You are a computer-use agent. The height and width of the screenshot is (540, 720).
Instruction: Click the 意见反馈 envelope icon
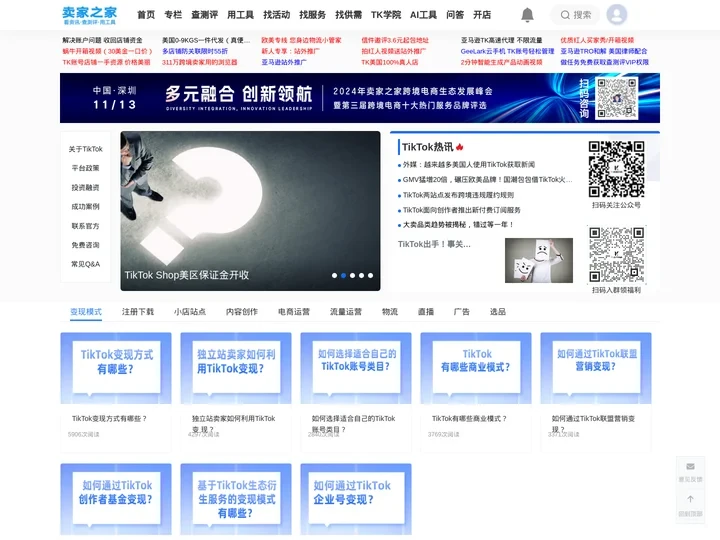[690, 467]
